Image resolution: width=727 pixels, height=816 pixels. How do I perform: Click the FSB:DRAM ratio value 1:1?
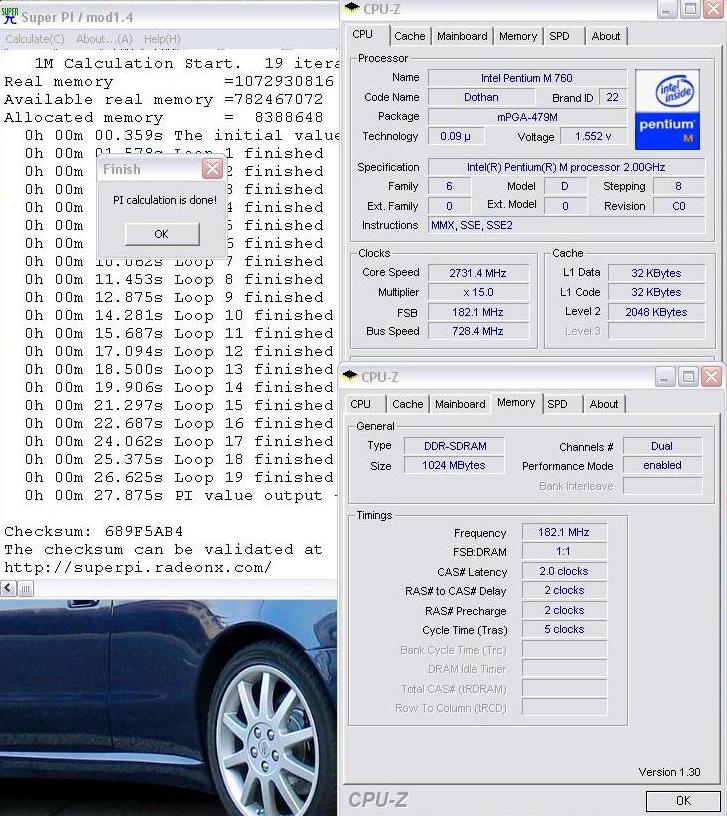pos(564,551)
